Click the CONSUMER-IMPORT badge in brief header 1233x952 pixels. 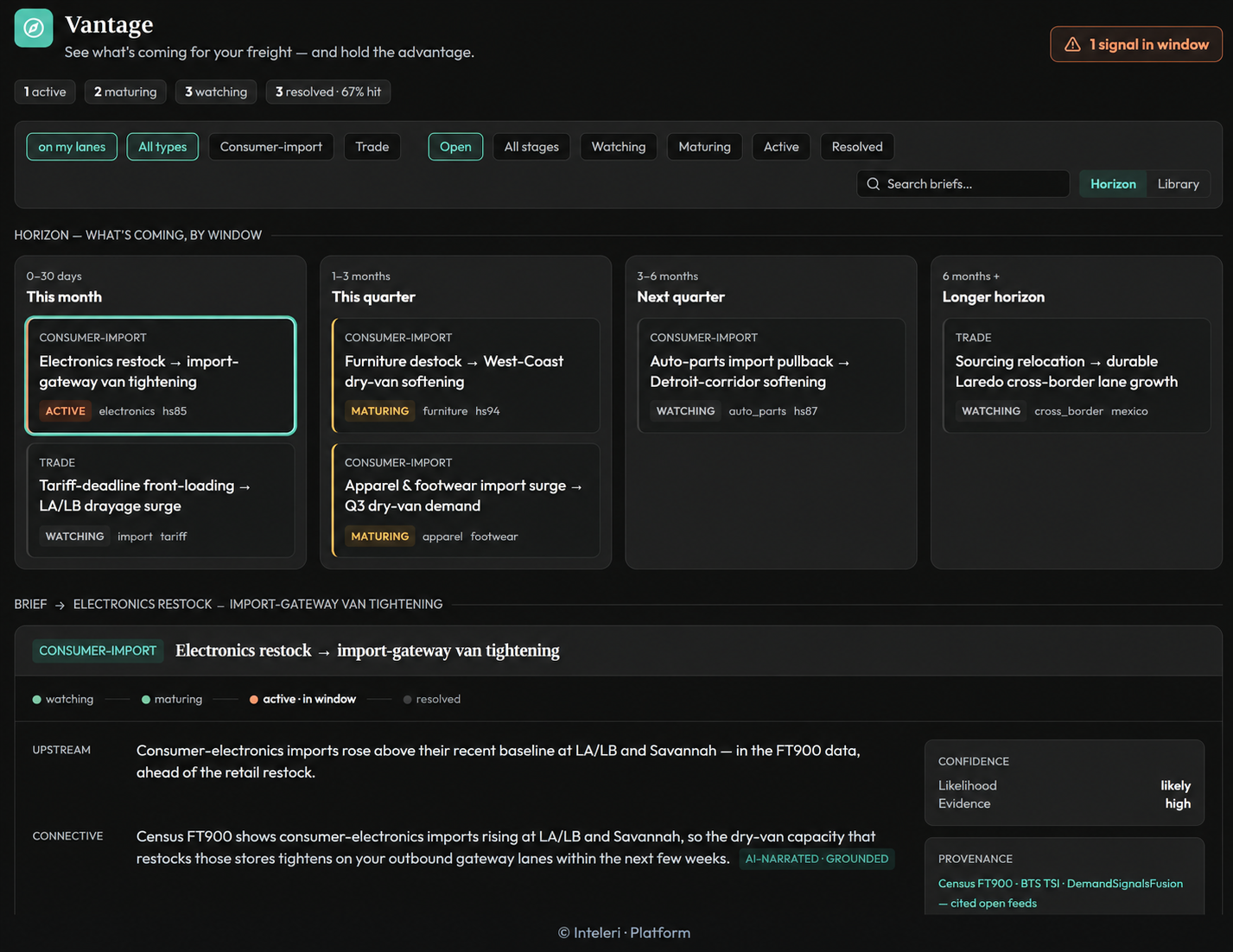(x=98, y=651)
